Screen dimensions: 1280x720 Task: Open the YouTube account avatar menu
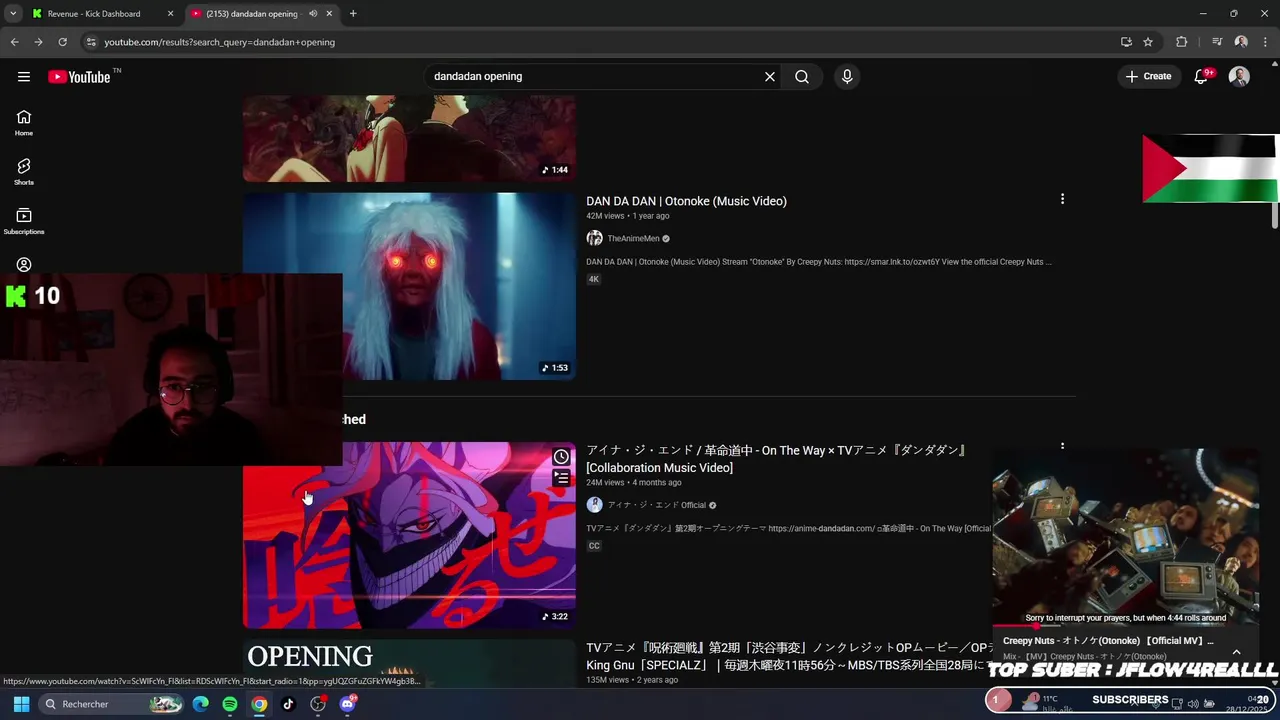1239,77
